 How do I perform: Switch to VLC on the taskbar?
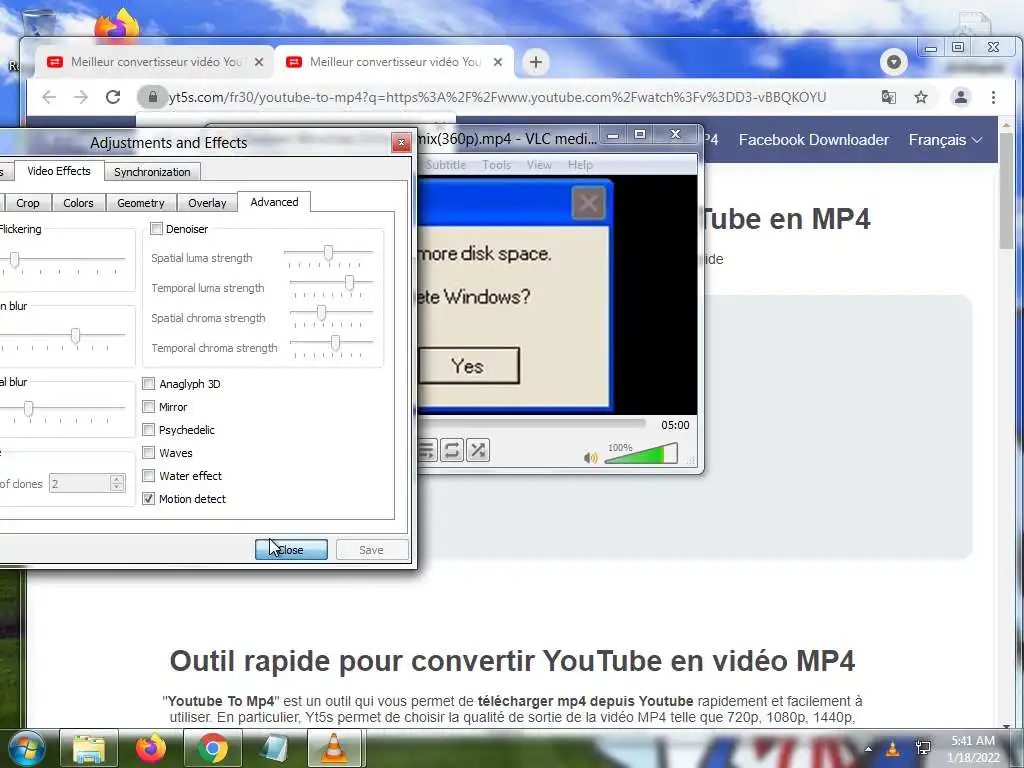tap(334, 749)
